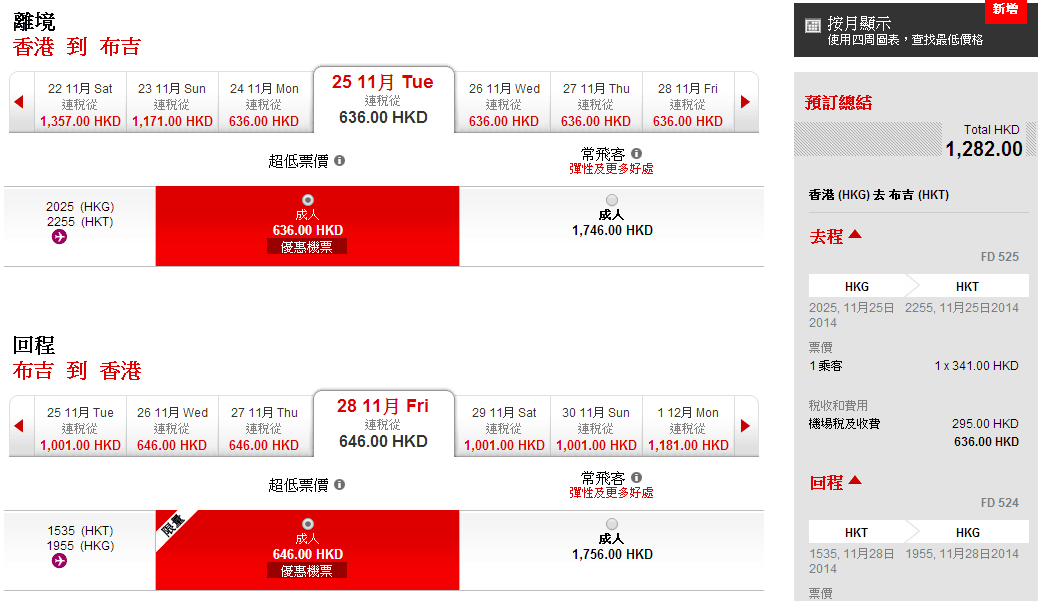
Task: Click 優惠機票 label on departure fare
Action: pyautogui.click(x=307, y=246)
